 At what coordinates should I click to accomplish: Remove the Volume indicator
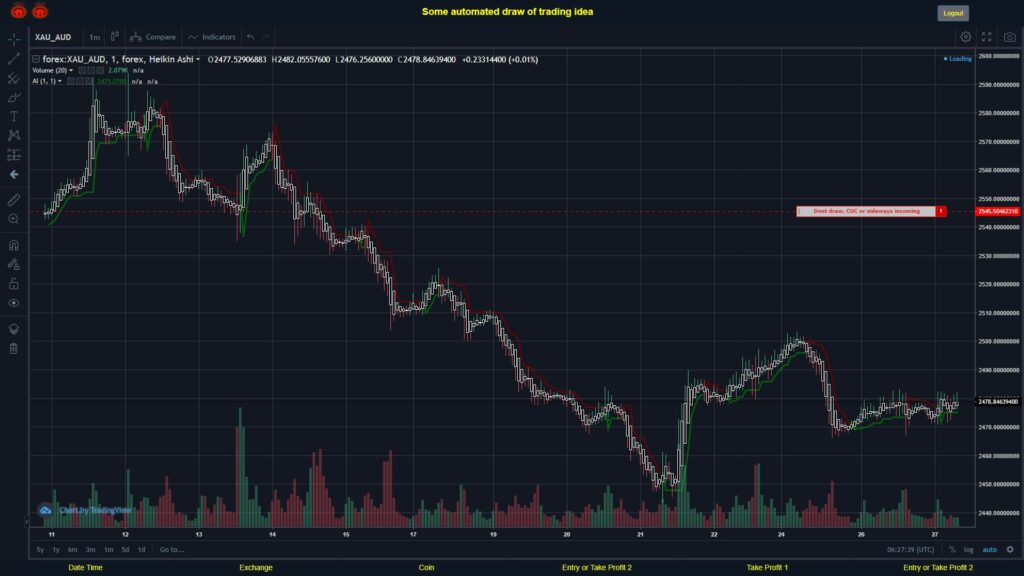[100, 71]
